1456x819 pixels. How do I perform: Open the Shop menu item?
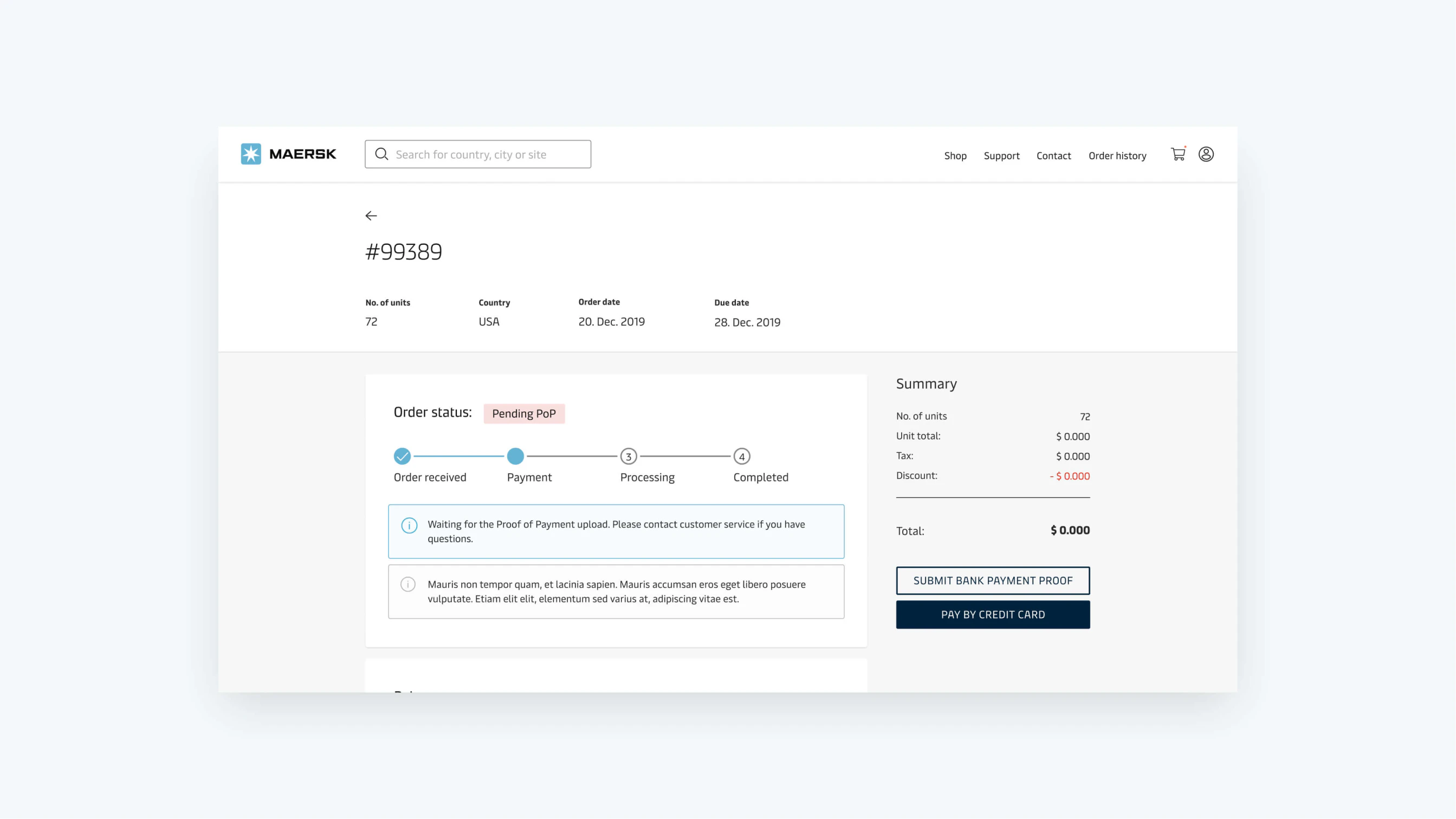coord(955,155)
